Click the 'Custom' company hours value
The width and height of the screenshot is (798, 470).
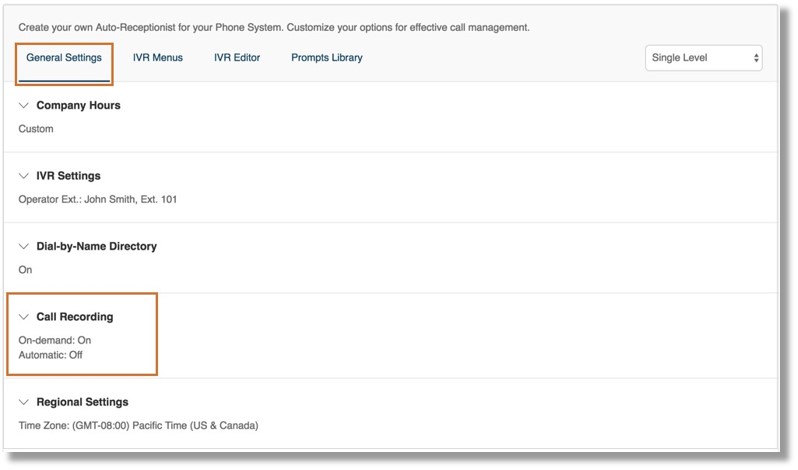[36, 129]
